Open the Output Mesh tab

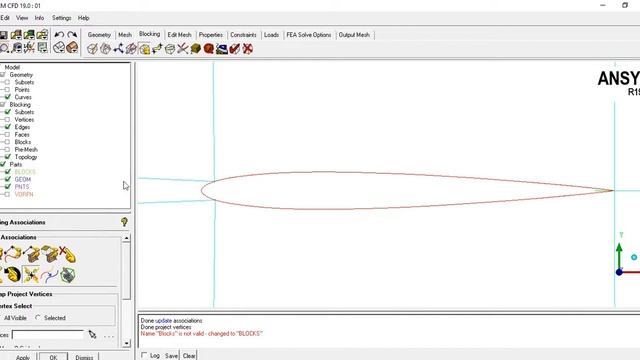tap(354, 35)
